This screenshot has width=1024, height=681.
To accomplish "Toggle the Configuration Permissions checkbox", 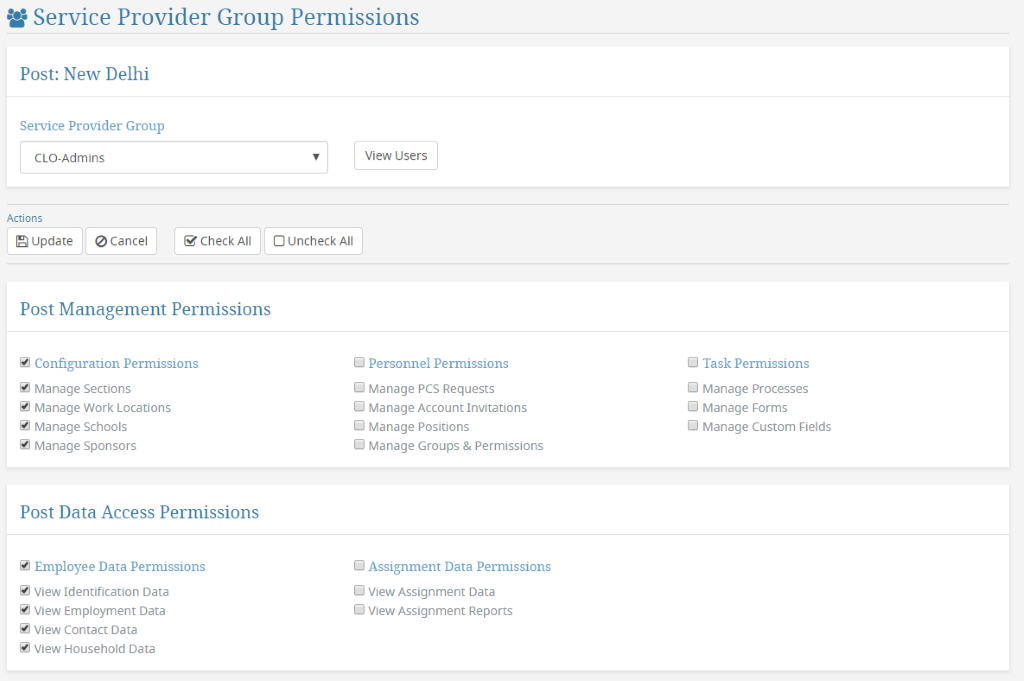I will (25, 362).
